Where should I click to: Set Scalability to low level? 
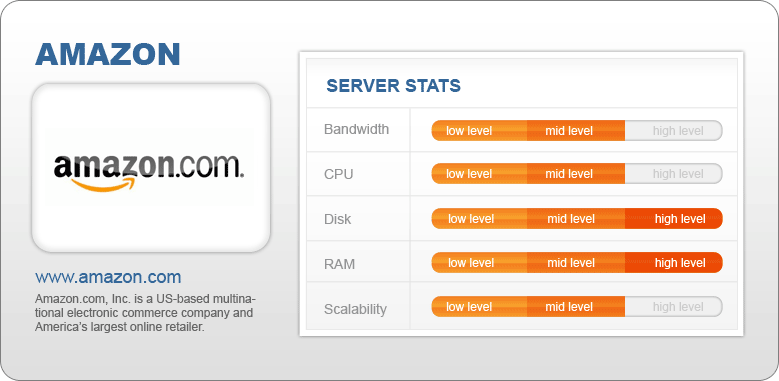pyautogui.click(x=479, y=306)
